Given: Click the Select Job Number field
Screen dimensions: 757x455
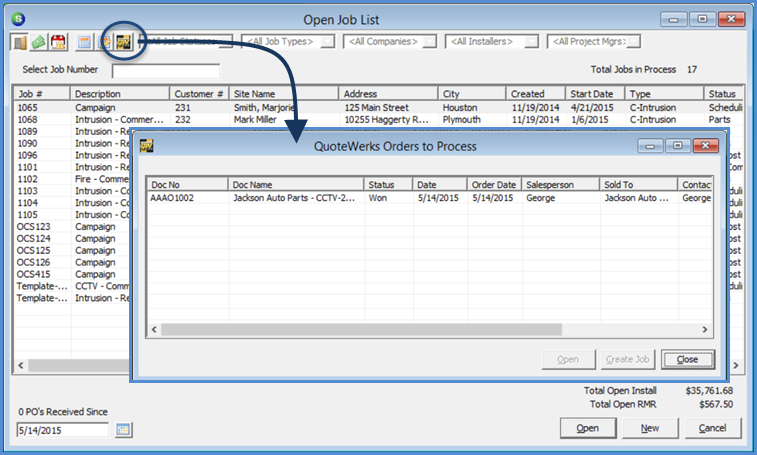Looking at the screenshot, I should 166,71.
